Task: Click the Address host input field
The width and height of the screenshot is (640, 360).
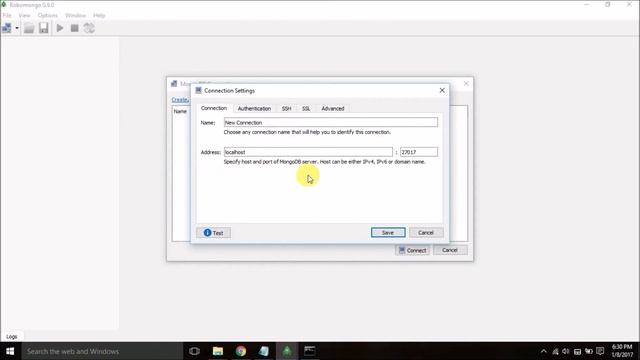Action: [x=308, y=152]
